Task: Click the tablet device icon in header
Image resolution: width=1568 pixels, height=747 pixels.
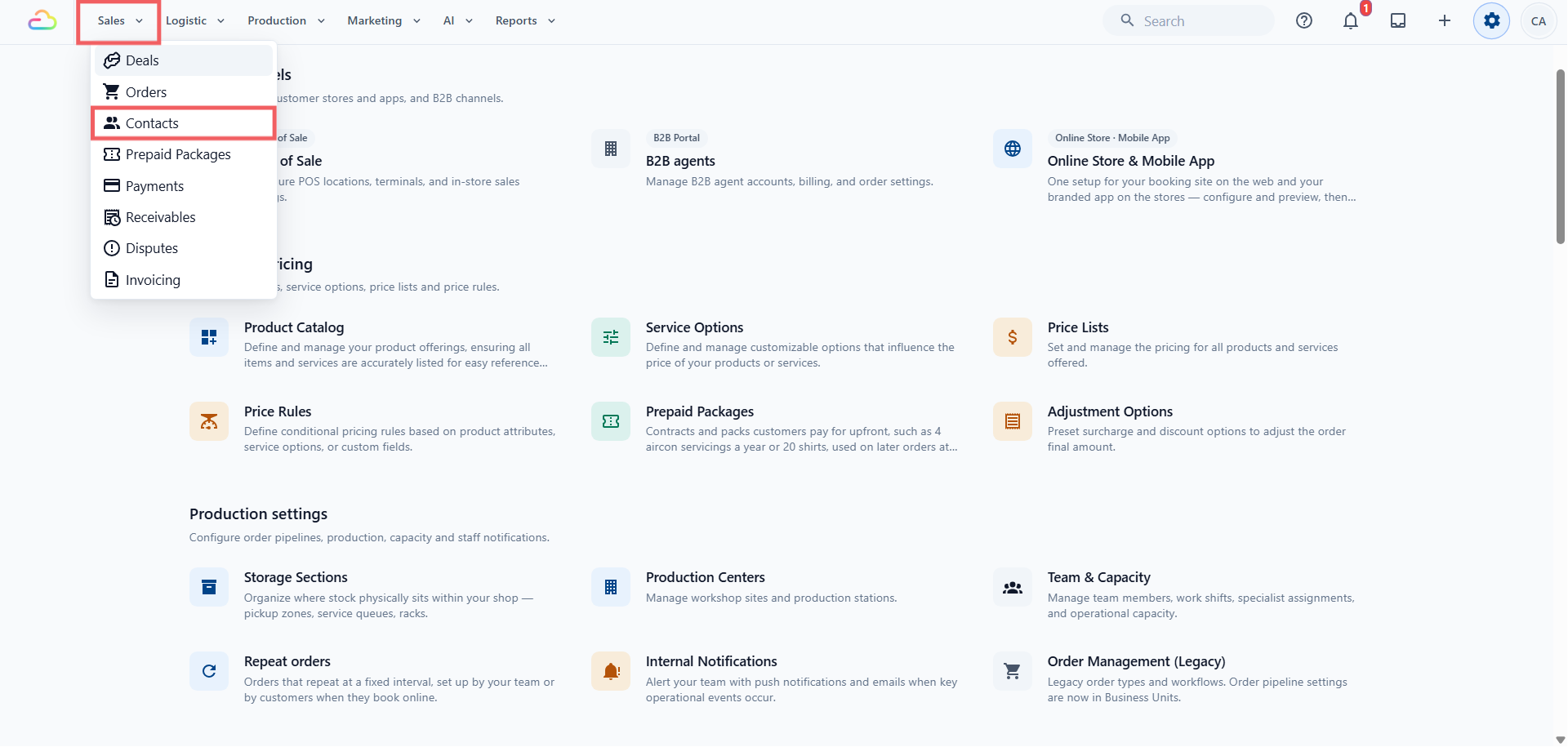Action: click(x=1398, y=20)
